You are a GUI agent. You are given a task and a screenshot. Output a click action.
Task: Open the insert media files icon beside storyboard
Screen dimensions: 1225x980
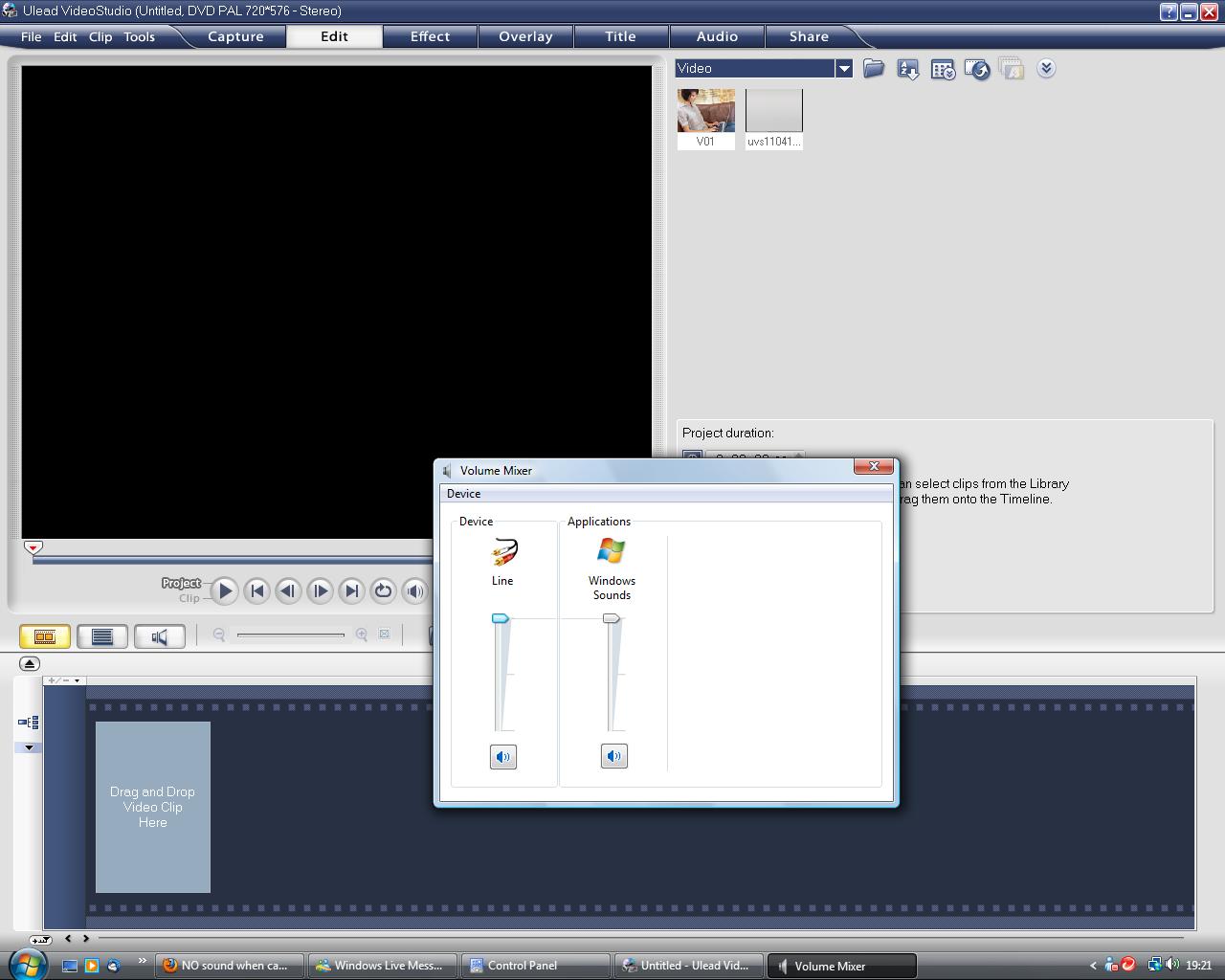point(28,723)
